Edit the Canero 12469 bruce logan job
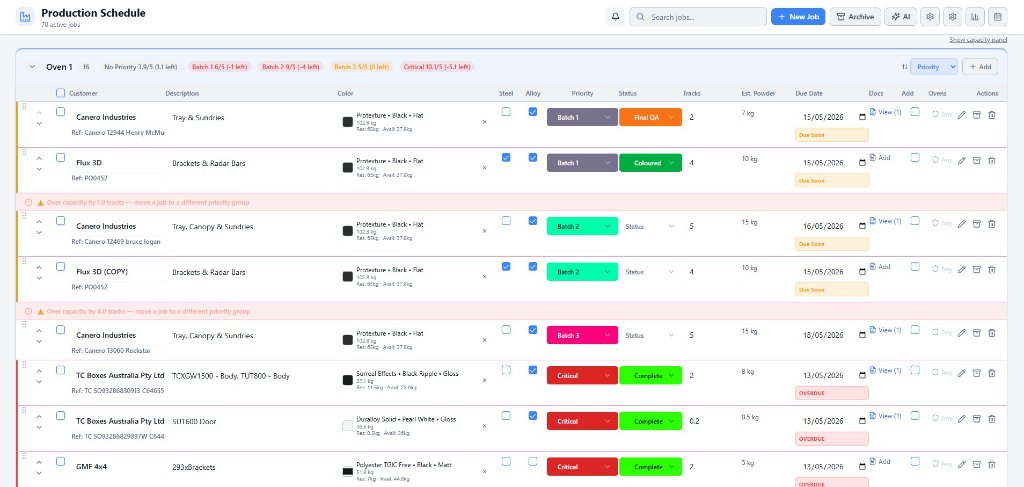The height and width of the screenshot is (487, 1024). pos(961,224)
